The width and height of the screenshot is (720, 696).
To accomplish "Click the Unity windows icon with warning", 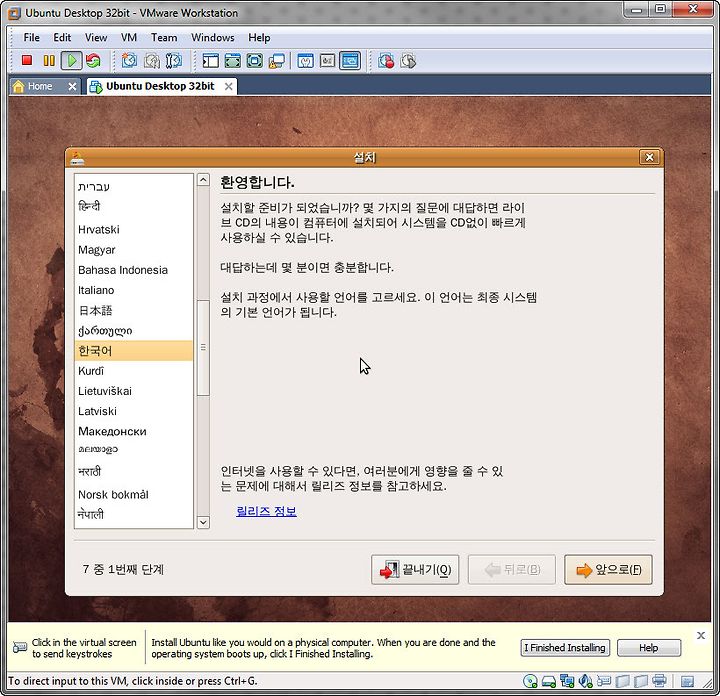I will coord(276,61).
